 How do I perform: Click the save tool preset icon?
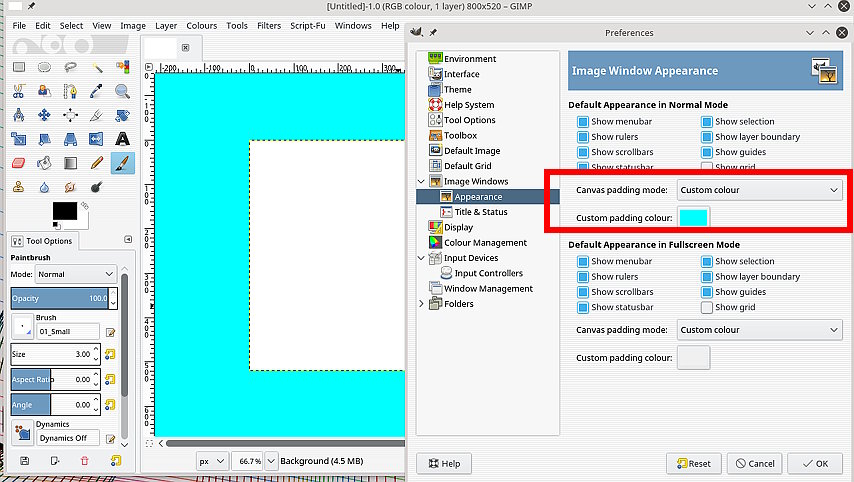click(x=25, y=461)
